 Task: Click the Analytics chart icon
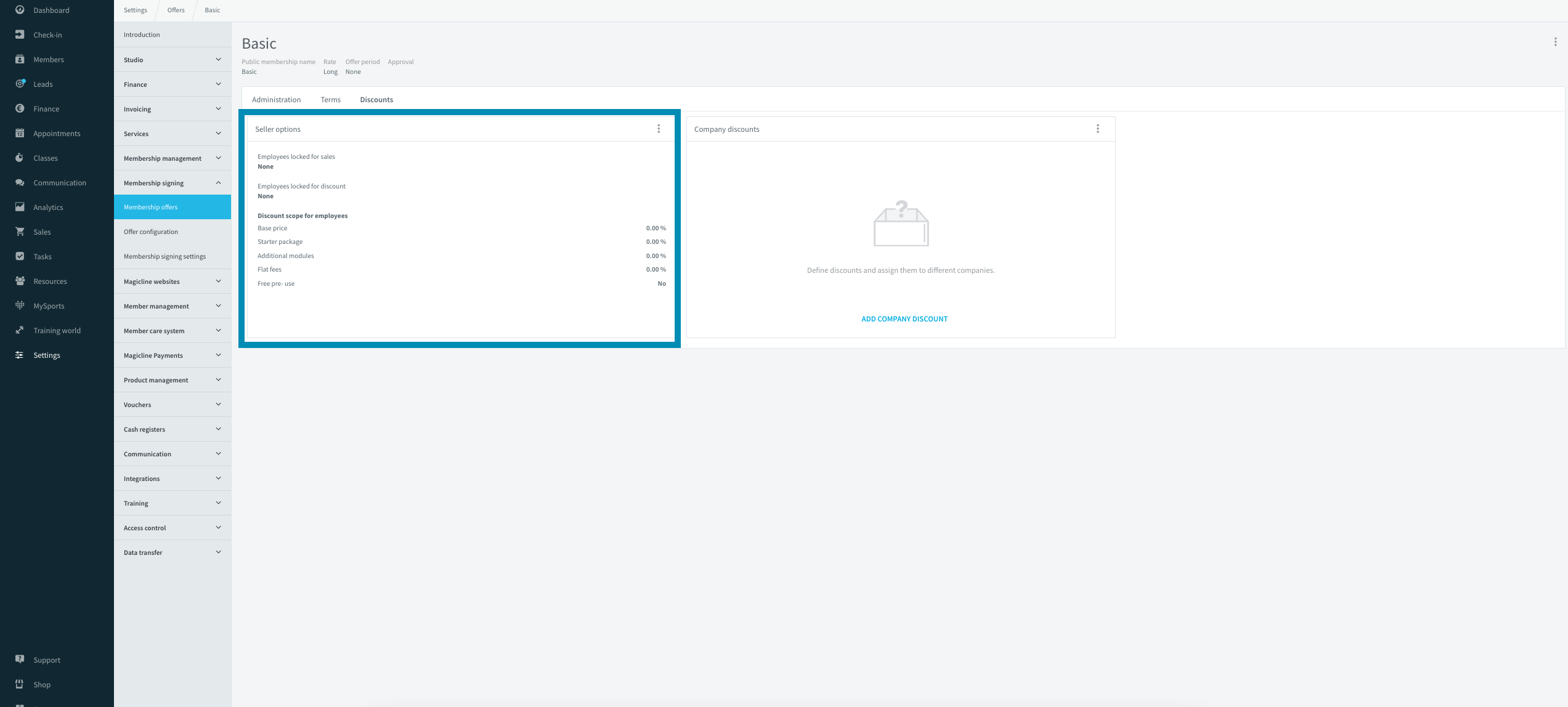(x=20, y=207)
